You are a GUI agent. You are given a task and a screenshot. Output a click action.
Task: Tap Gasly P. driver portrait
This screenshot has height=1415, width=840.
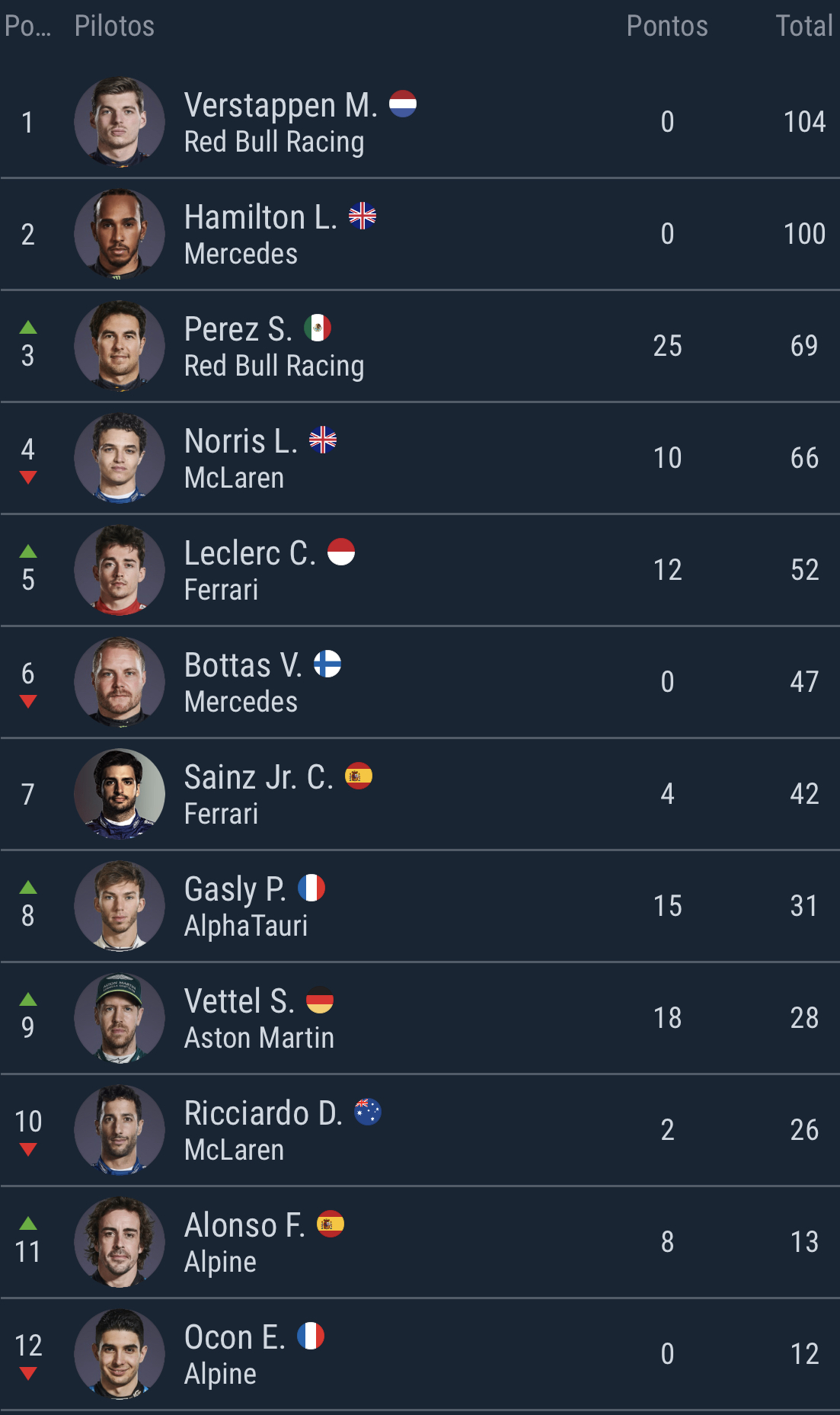pyautogui.click(x=120, y=906)
